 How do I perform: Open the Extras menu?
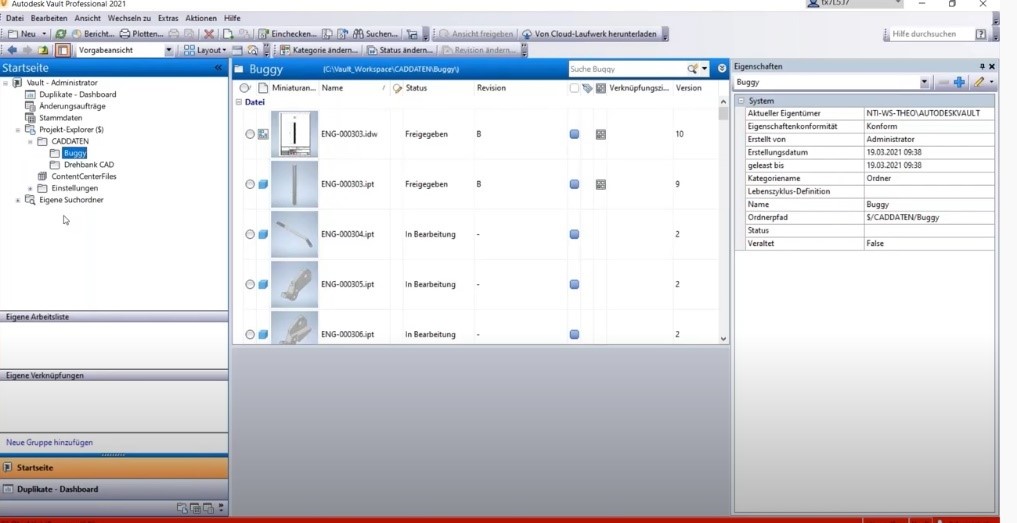[x=168, y=18]
